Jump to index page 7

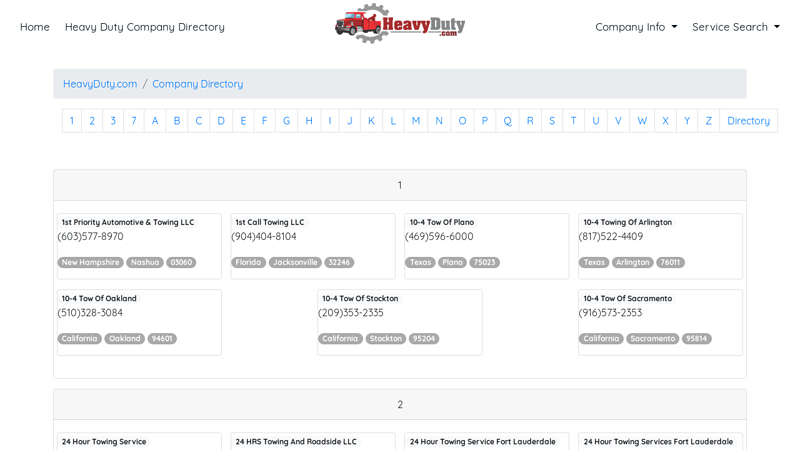134,121
